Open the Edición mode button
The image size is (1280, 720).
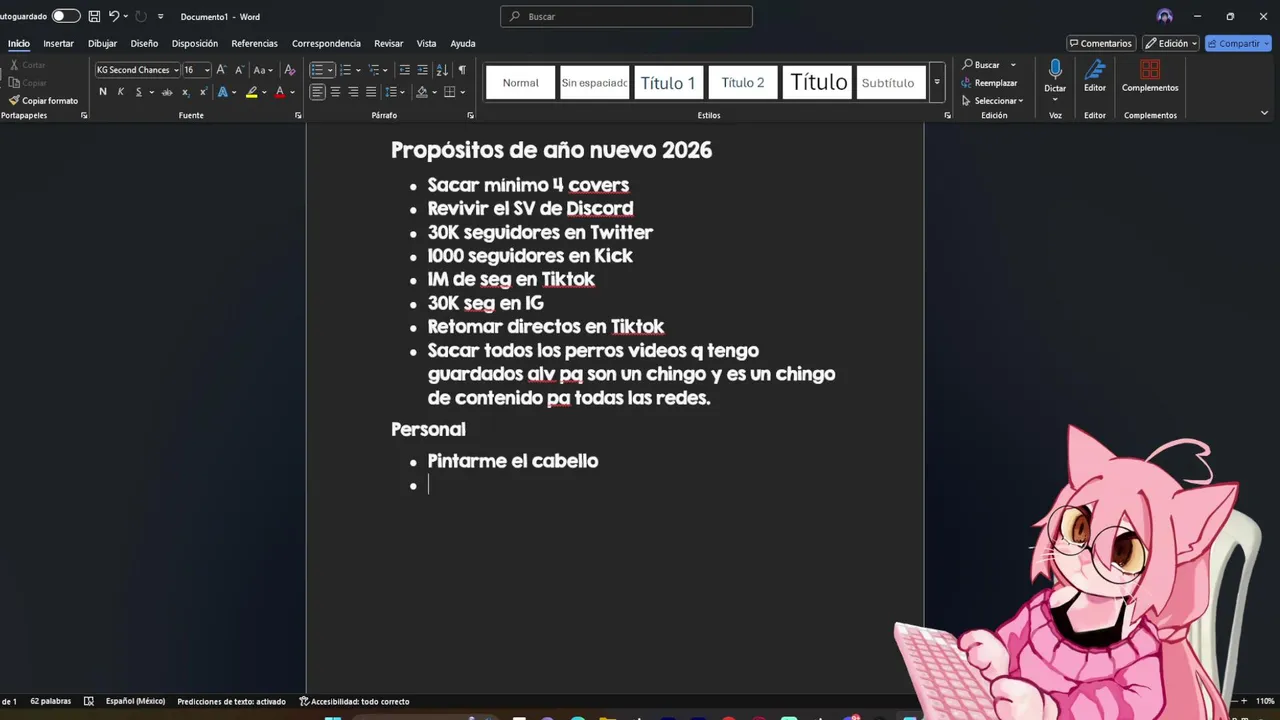pos(1169,43)
